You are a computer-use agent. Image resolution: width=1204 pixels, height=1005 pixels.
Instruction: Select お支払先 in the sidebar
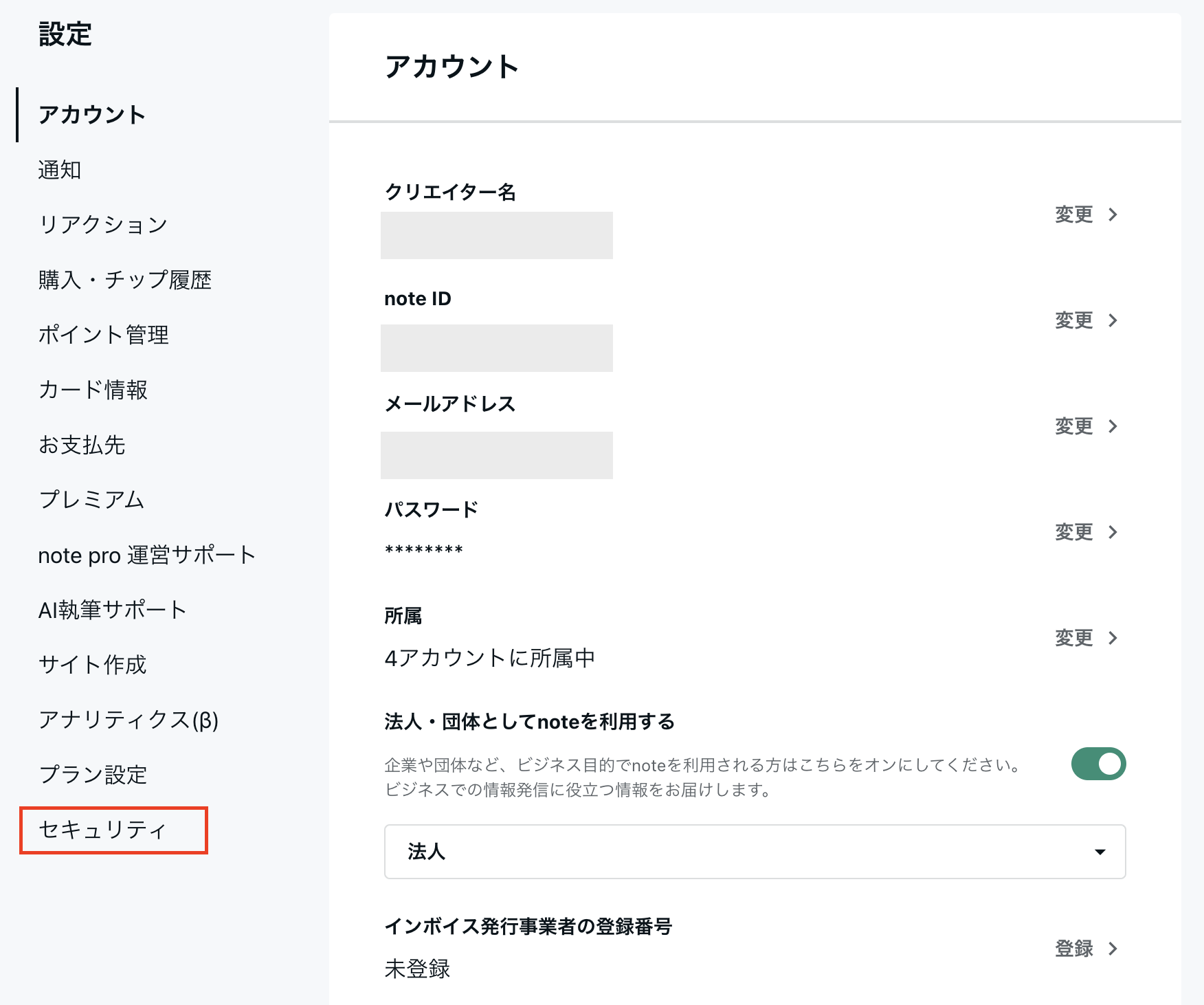click(82, 445)
